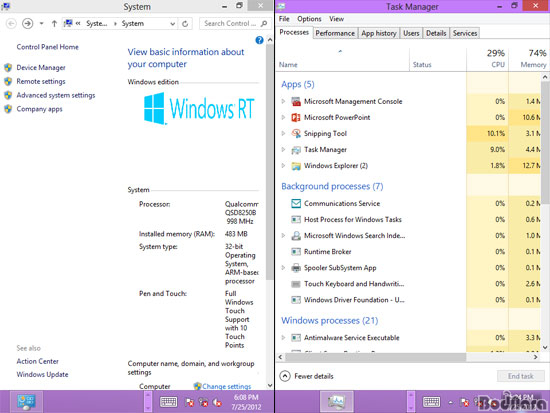Click the search magnifier in Control Panel search
Screen dimensions: 550x413
264,24
